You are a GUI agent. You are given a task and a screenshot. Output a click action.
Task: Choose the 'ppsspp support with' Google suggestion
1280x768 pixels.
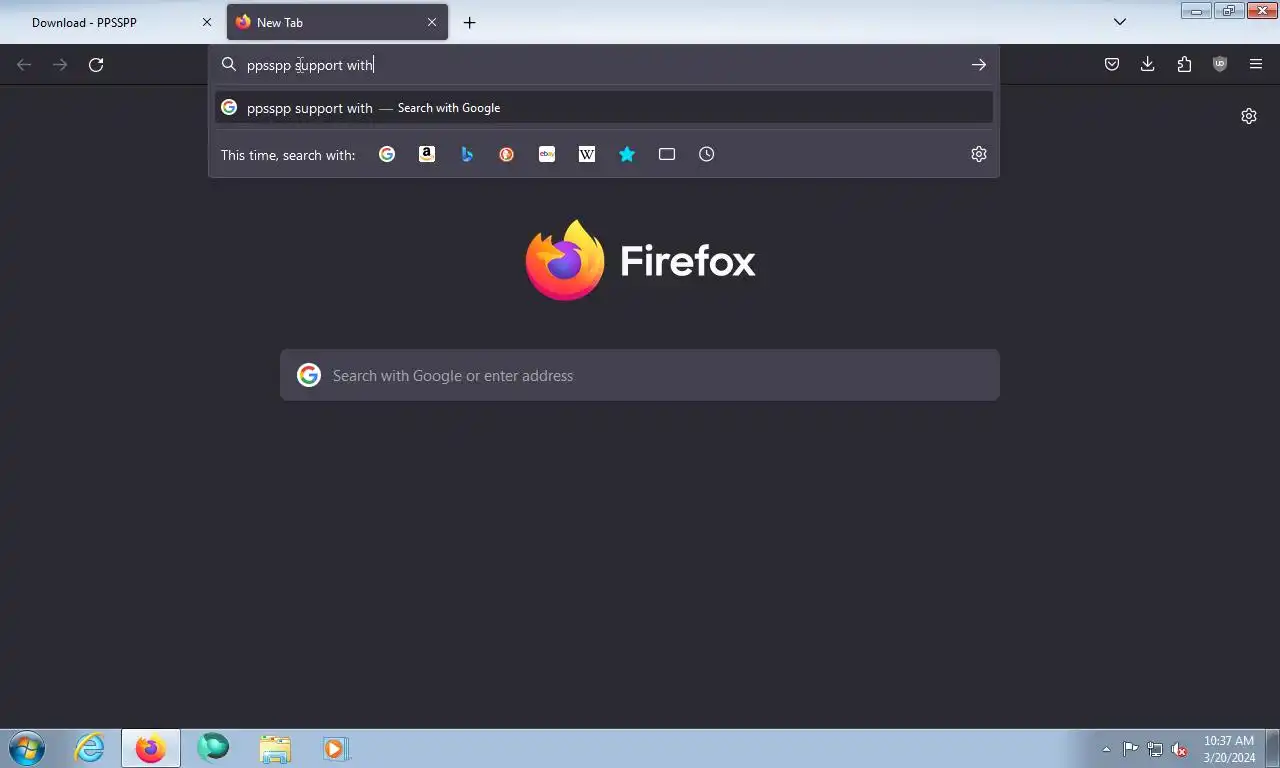(x=604, y=108)
